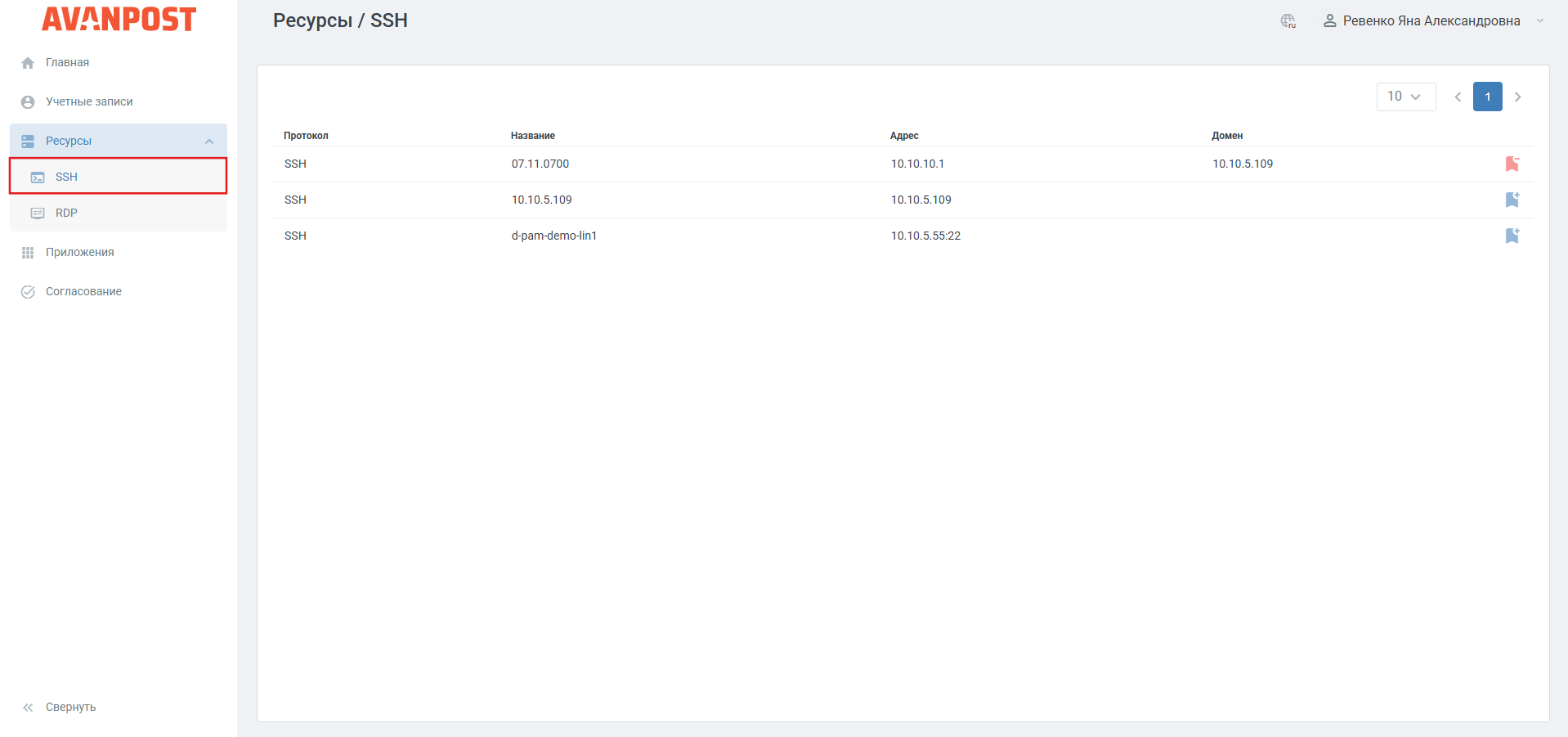The image size is (1568, 737).
Task: Open user menu Ревенко Яна Александровна
Action: pyautogui.click(x=1431, y=20)
